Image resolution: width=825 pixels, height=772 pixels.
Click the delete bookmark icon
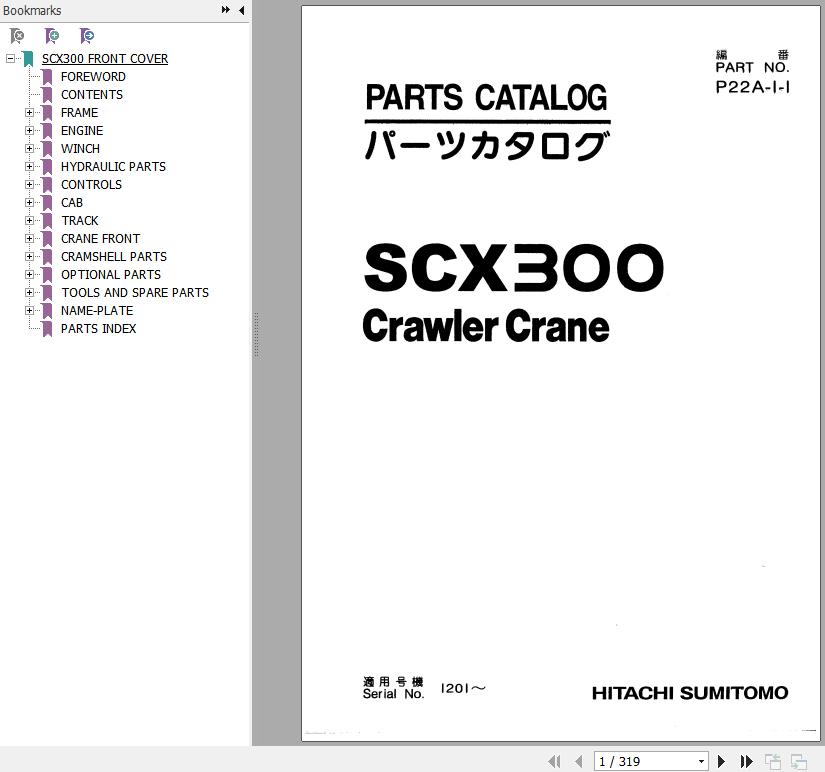coord(17,36)
